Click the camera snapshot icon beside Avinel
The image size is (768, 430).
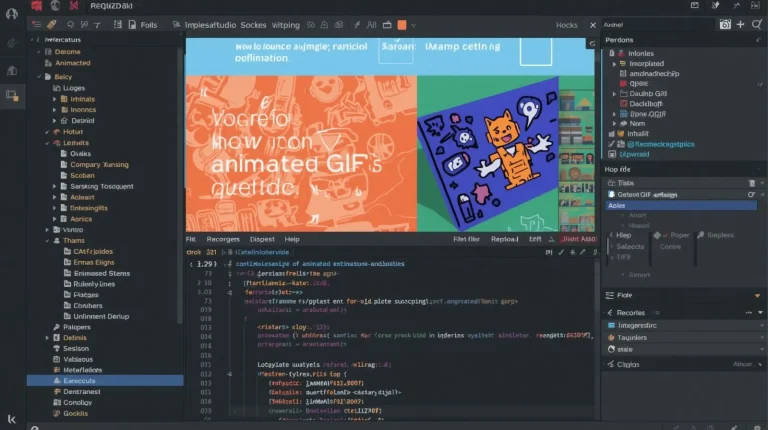725,24
